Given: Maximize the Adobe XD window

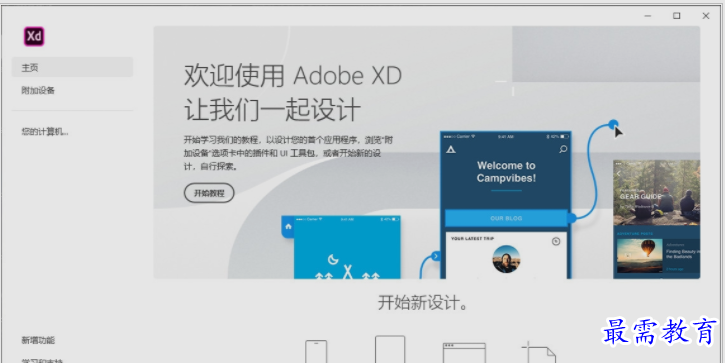Looking at the screenshot, I should (x=676, y=16).
